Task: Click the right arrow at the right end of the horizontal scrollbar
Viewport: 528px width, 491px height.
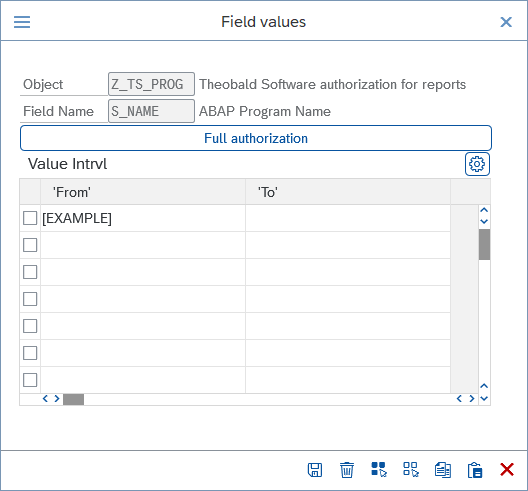Action: [472, 399]
